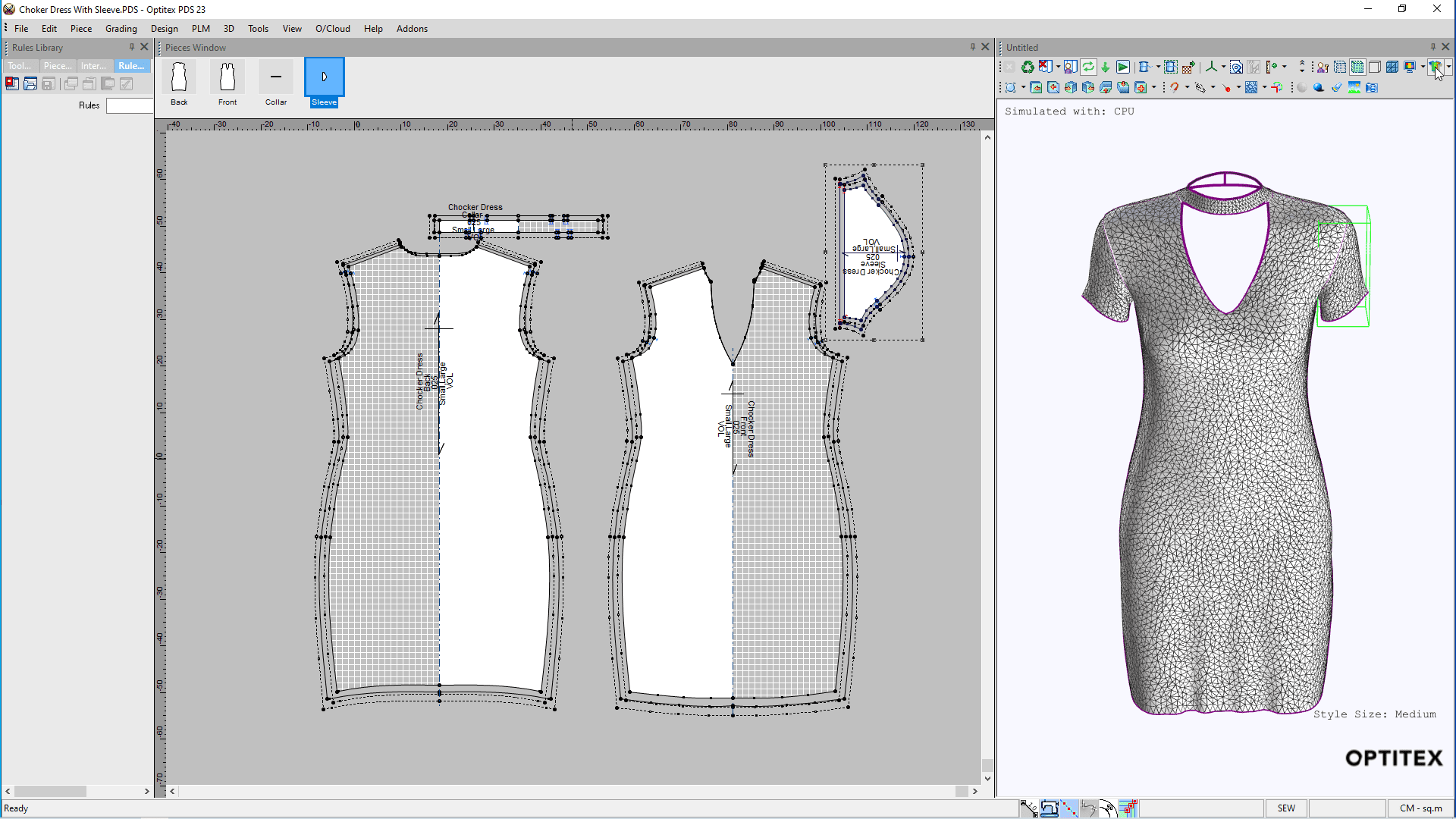
Task: Expand the dropdown next to magnet tool
Action: click(x=1187, y=87)
